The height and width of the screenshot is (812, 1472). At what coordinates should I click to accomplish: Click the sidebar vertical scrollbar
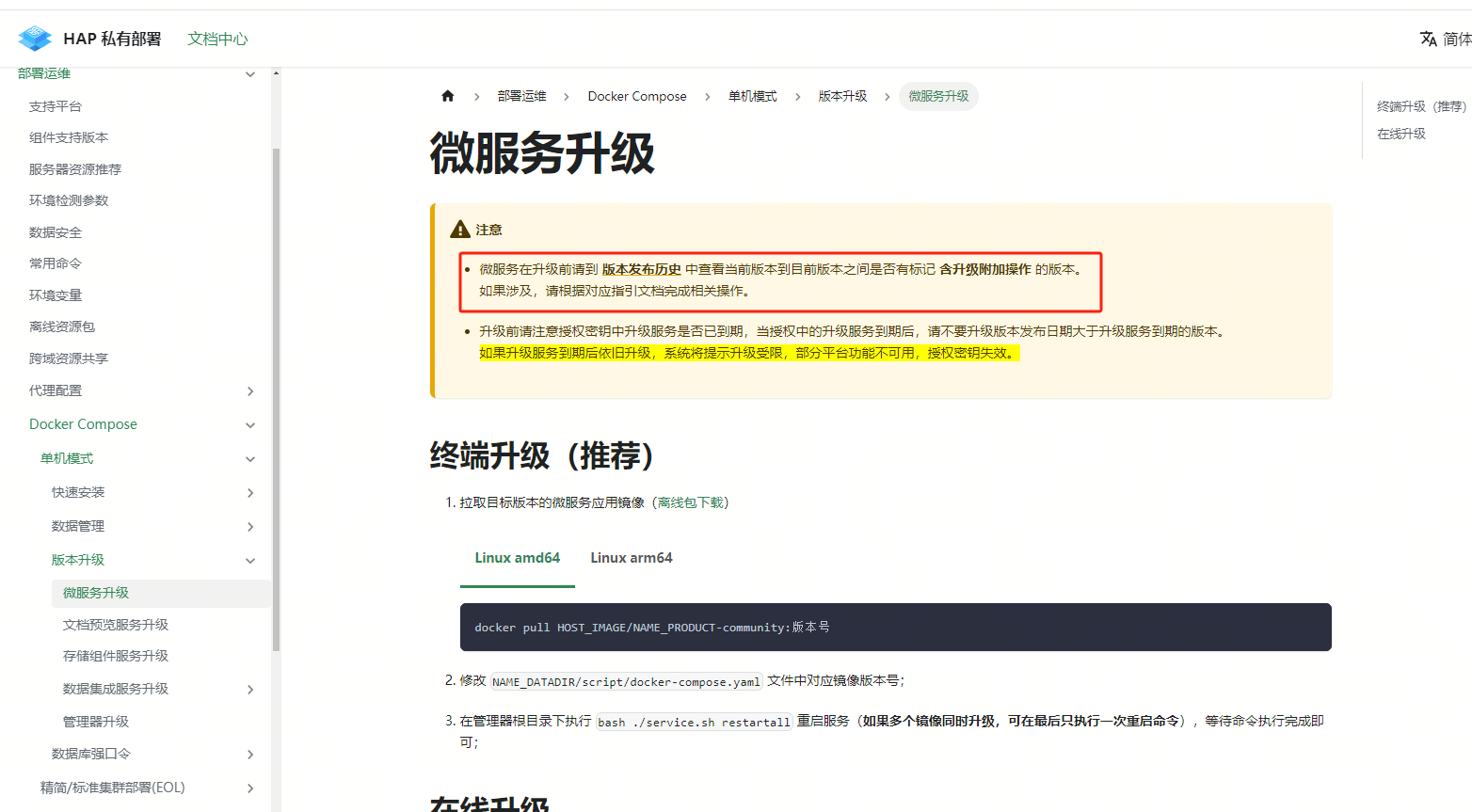point(276,395)
